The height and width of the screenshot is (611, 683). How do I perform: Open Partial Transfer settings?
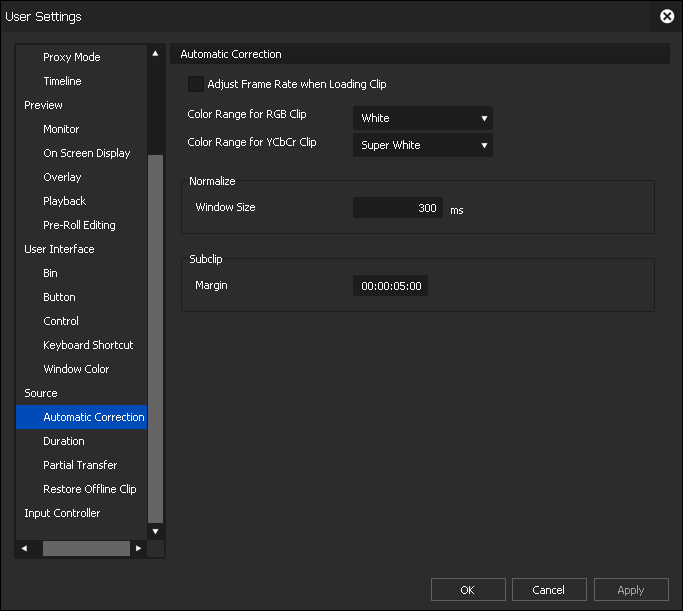point(80,465)
